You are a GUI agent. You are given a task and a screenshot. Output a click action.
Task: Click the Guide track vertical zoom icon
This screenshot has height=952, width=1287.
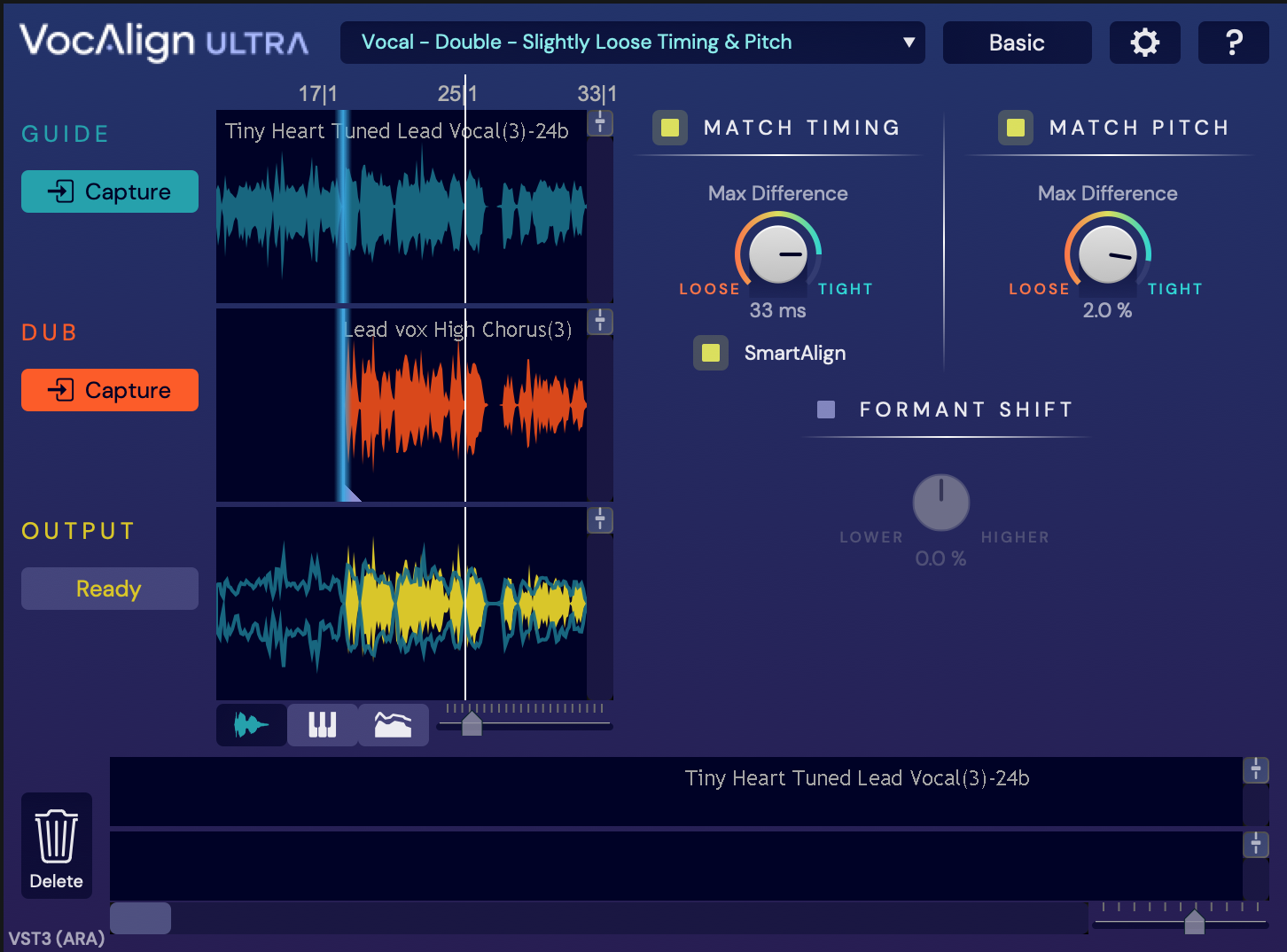pyautogui.click(x=600, y=122)
